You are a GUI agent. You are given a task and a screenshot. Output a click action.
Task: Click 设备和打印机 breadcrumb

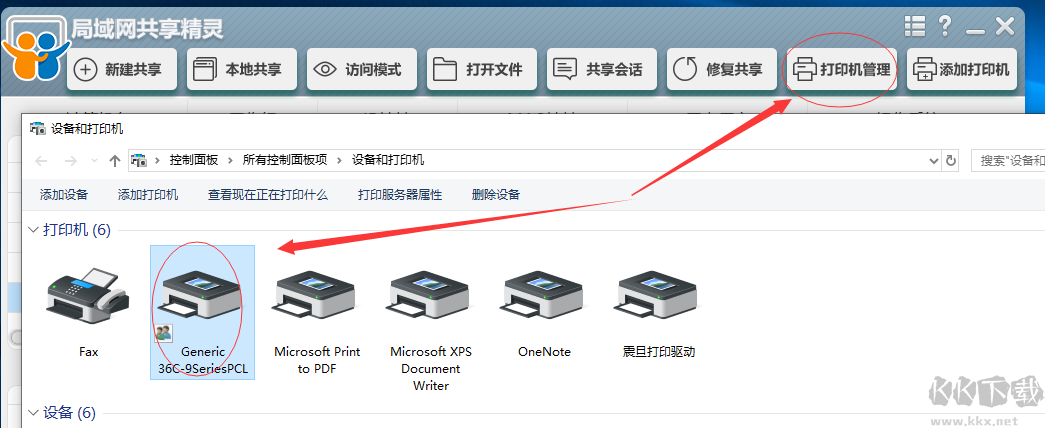point(388,160)
